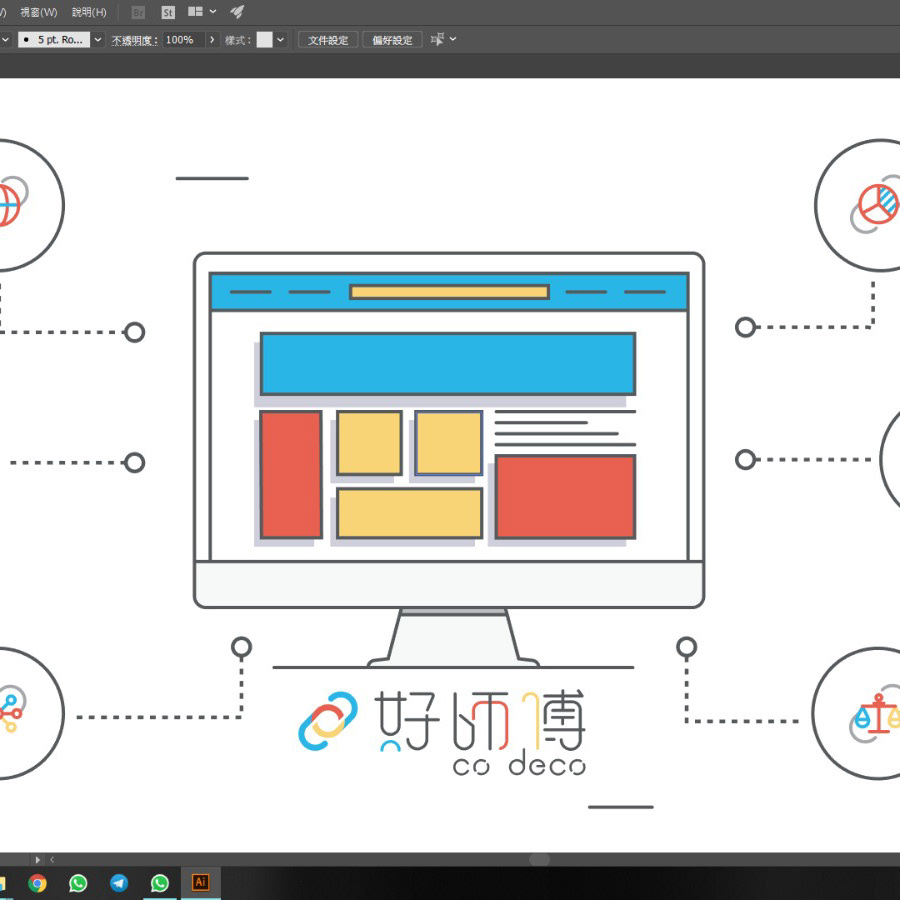Select the pie chart icon on the canvas
Viewport: 900px width, 900px height.
[878, 203]
